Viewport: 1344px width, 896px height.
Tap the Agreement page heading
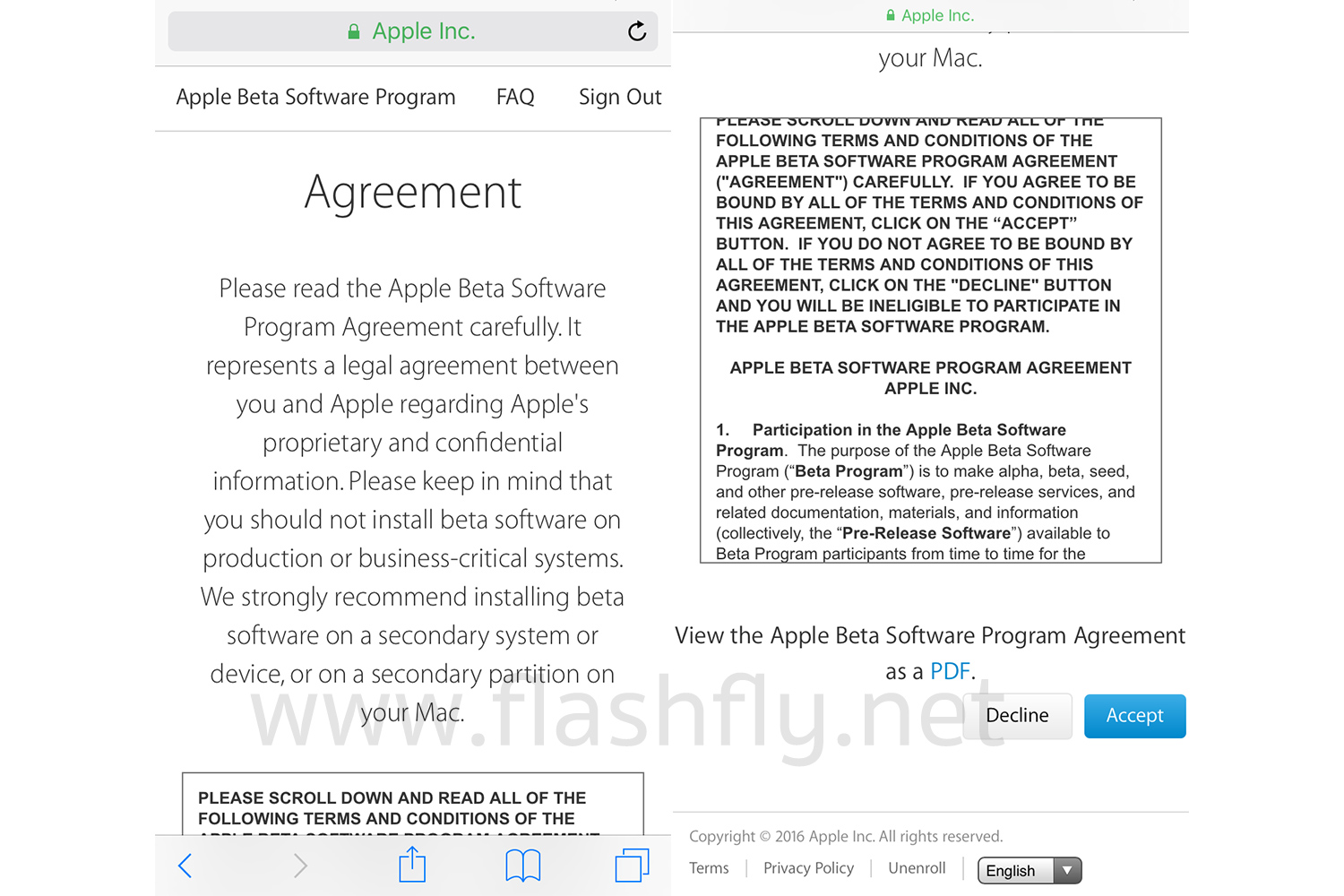point(413,193)
